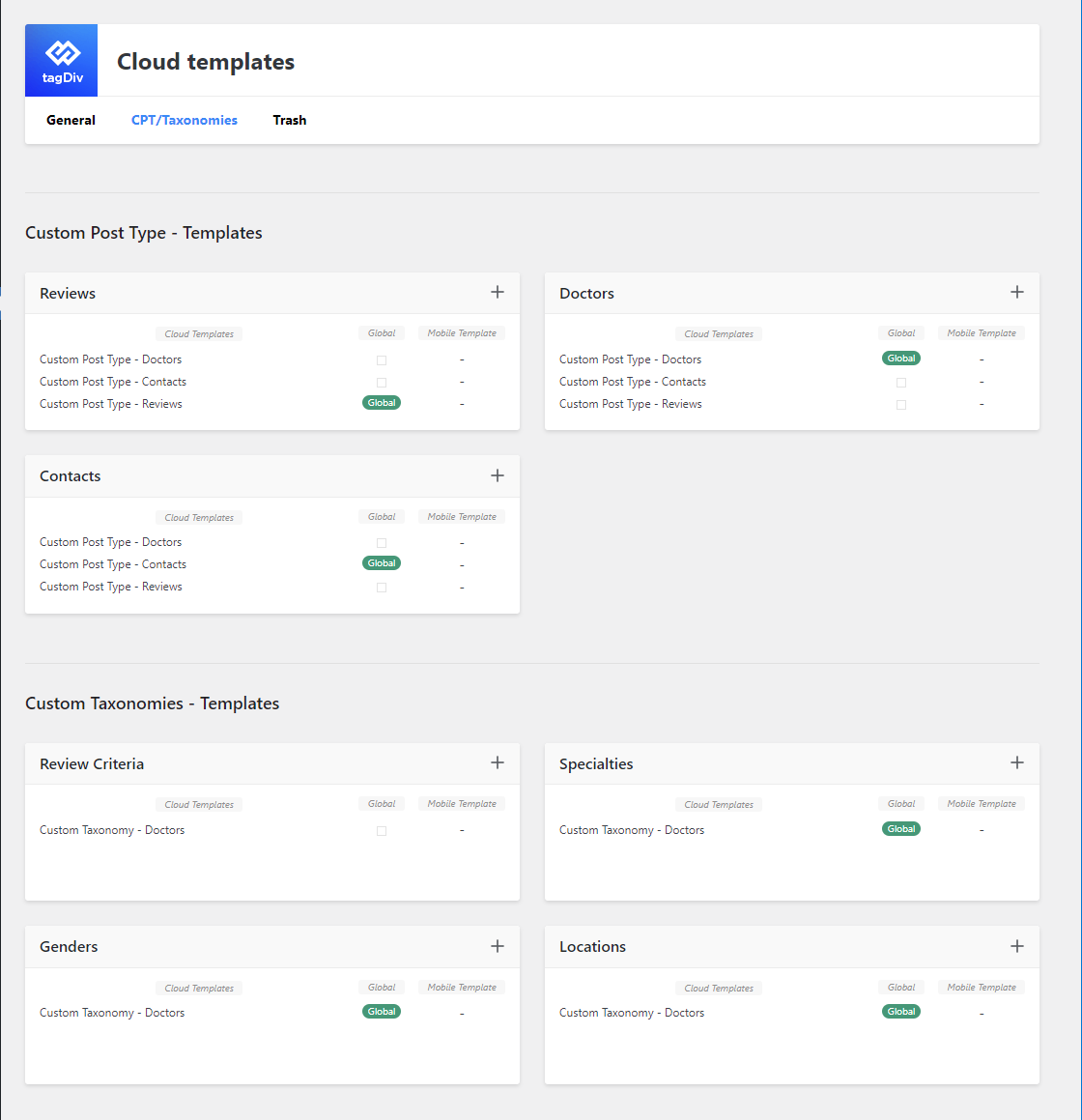
Task: Click plus icon on Review Criteria card
Action: tap(498, 762)
